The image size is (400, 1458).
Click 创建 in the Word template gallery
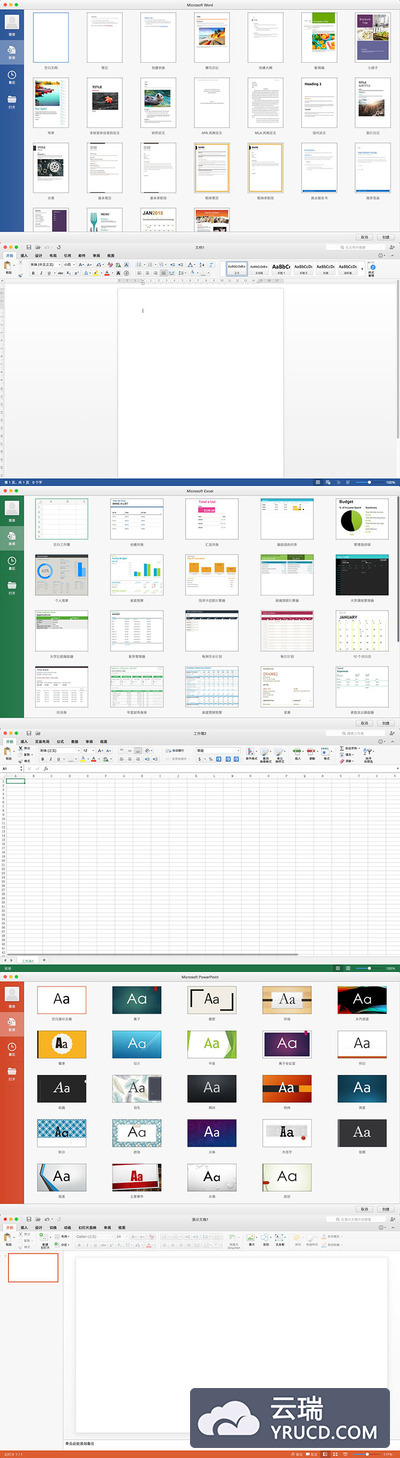pyautogui.click(x=387, y=236)
